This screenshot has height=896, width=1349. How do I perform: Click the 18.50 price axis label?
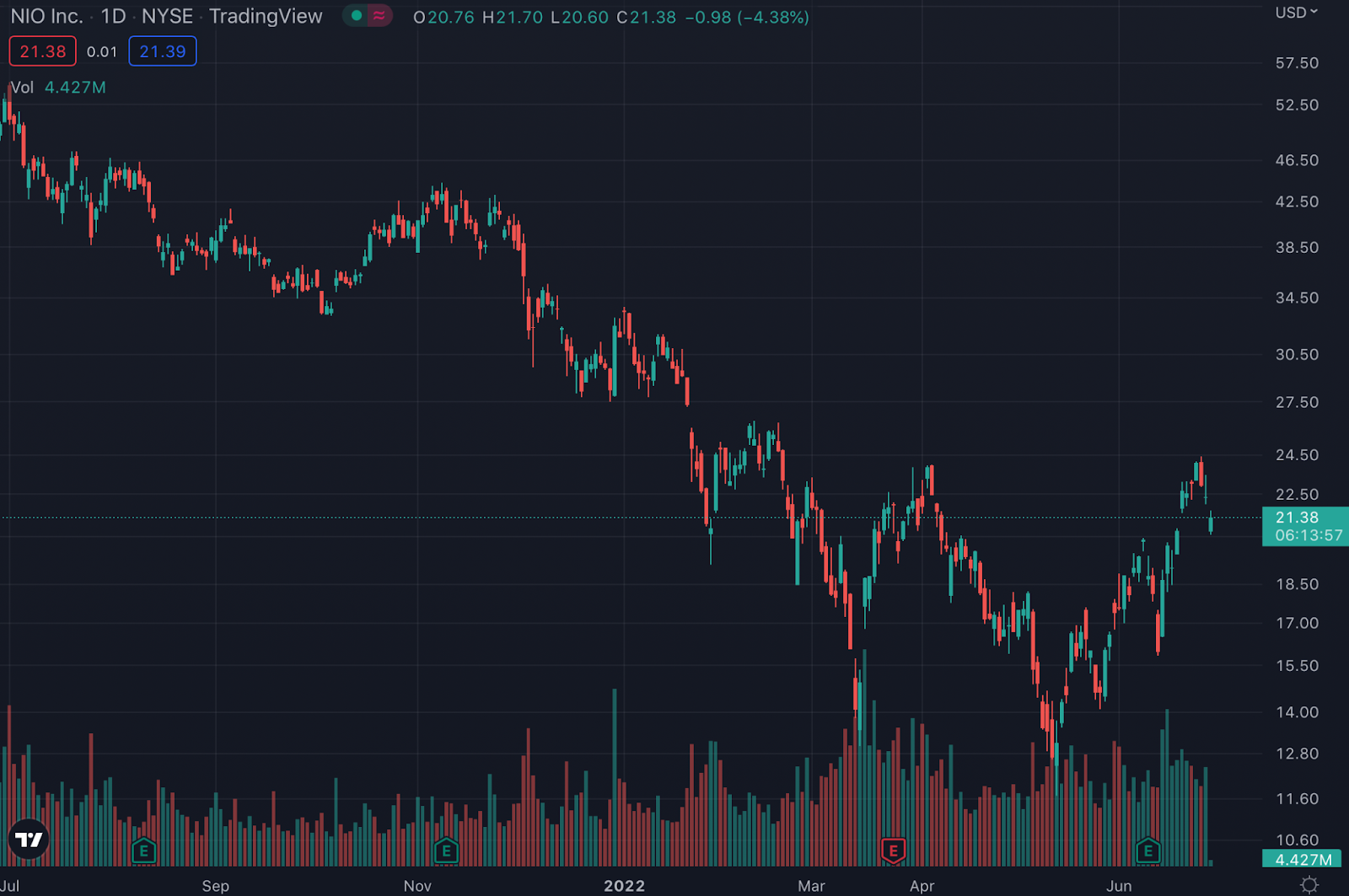pyautogui.click(x=1297, y=584)
